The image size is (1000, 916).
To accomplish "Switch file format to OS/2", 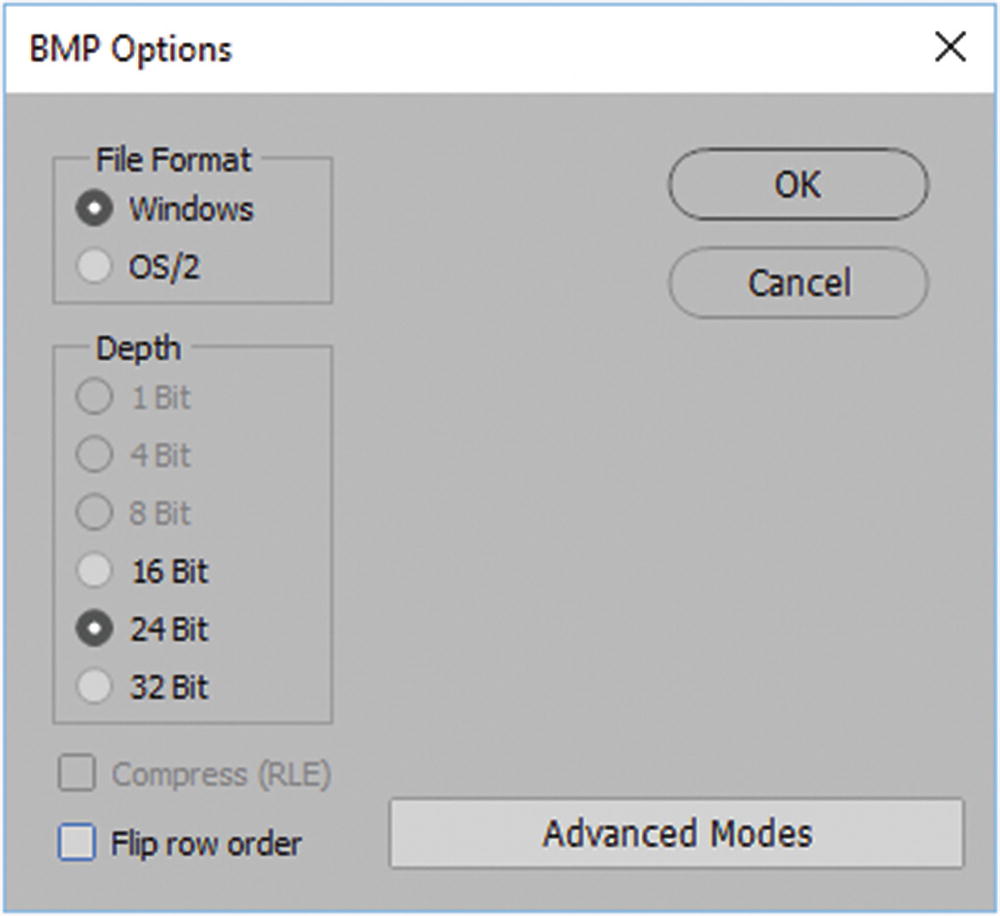I will coord(95,267).
